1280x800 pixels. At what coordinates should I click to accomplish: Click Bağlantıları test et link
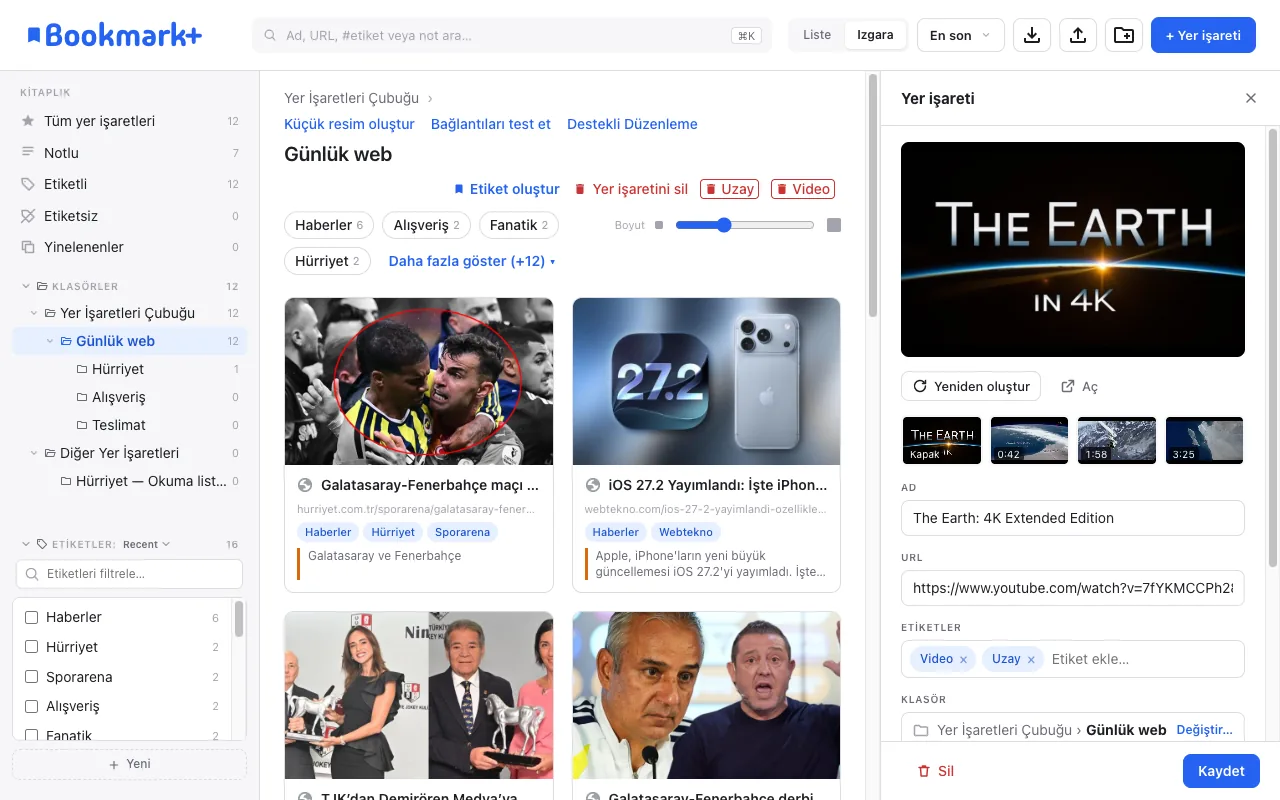(491, 124)
